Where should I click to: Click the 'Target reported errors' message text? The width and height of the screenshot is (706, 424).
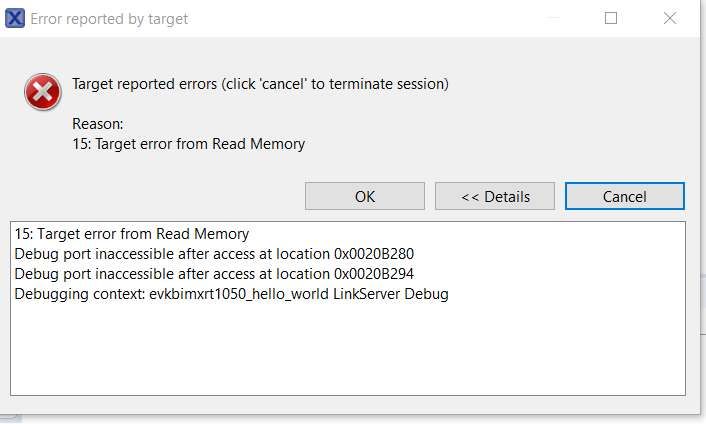(260, 84)
